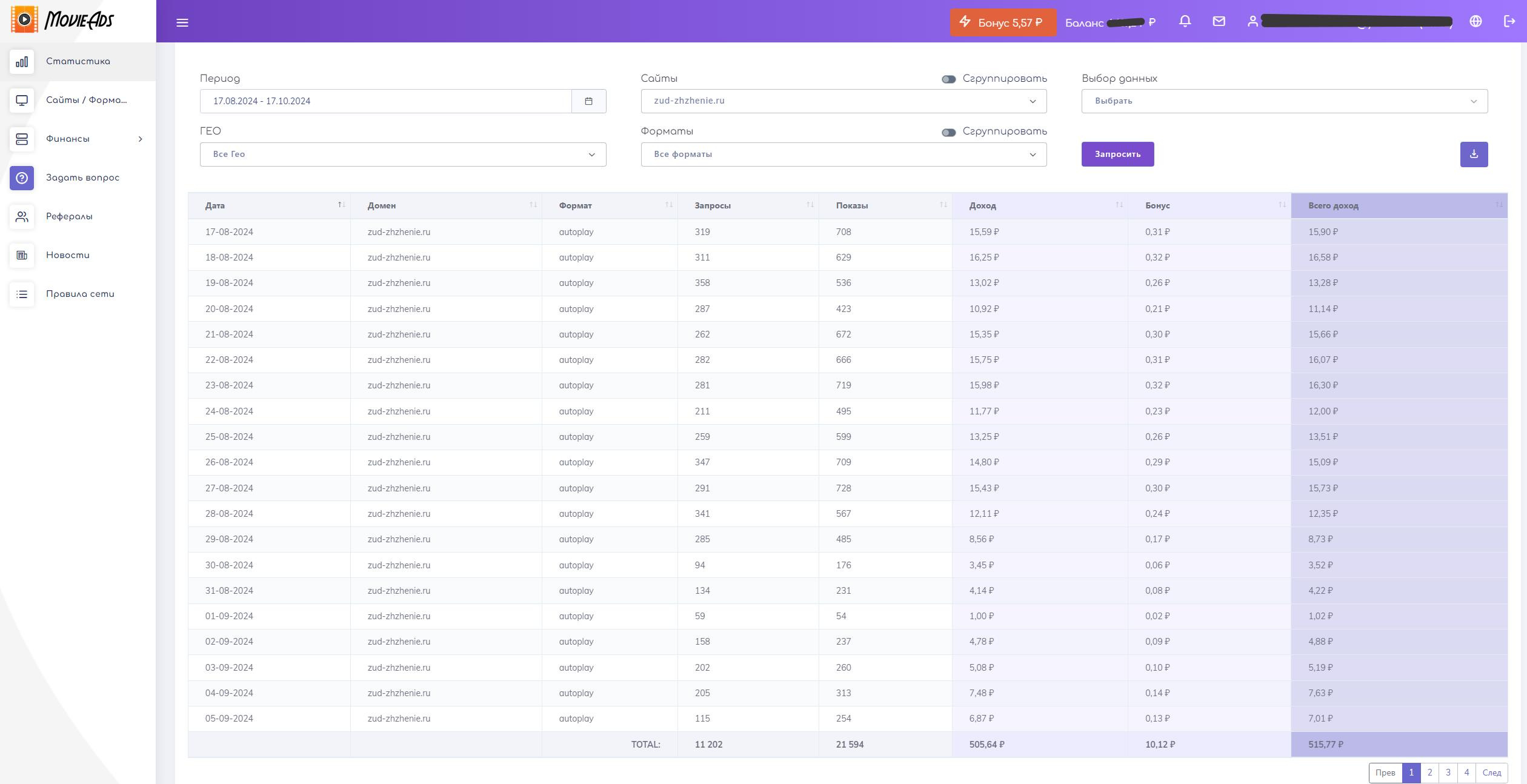
Task: Toggle Сгруппировать switch for Форматы
Action: click(x=948, y=133)
